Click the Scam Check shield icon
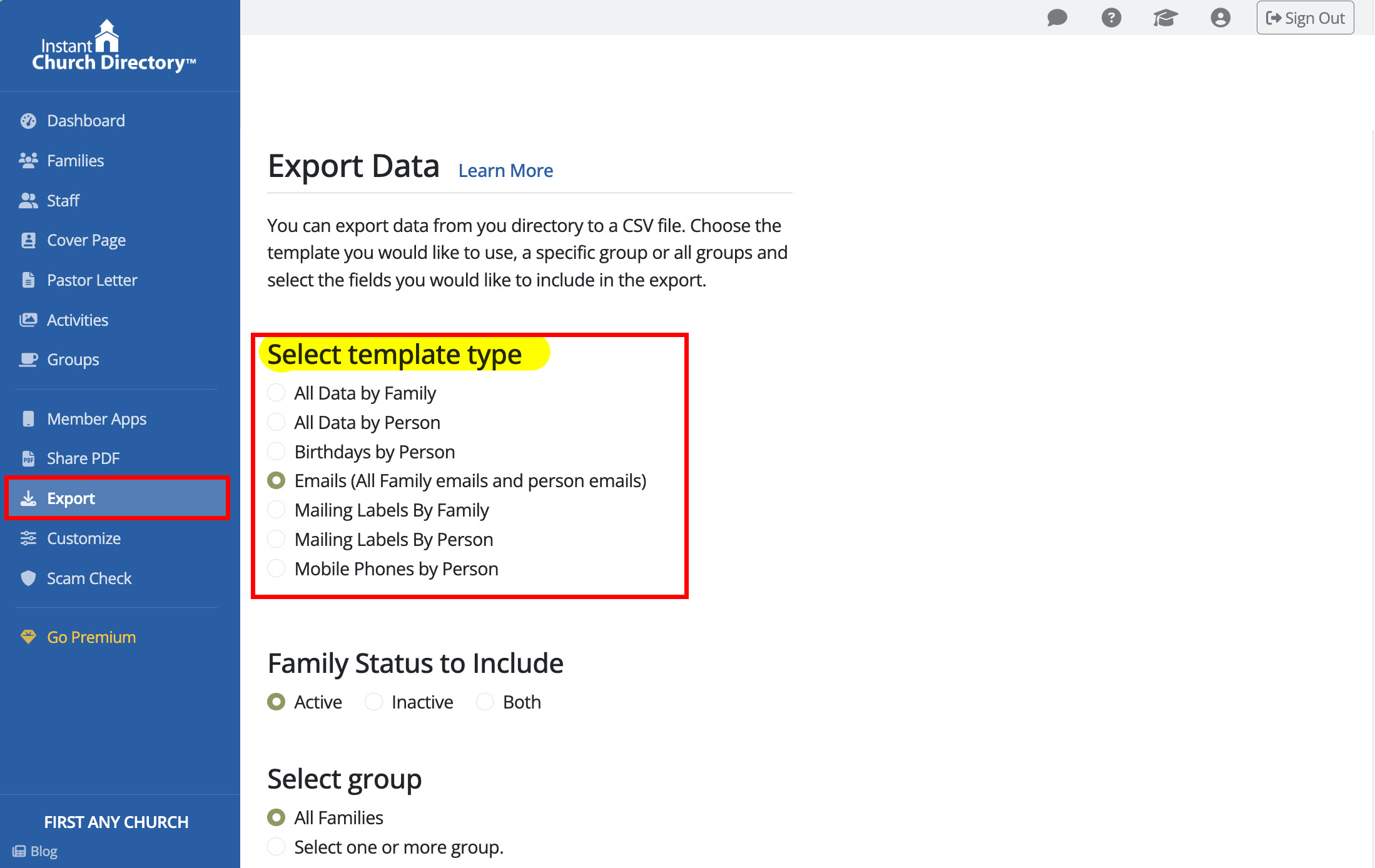 [28, 578]
